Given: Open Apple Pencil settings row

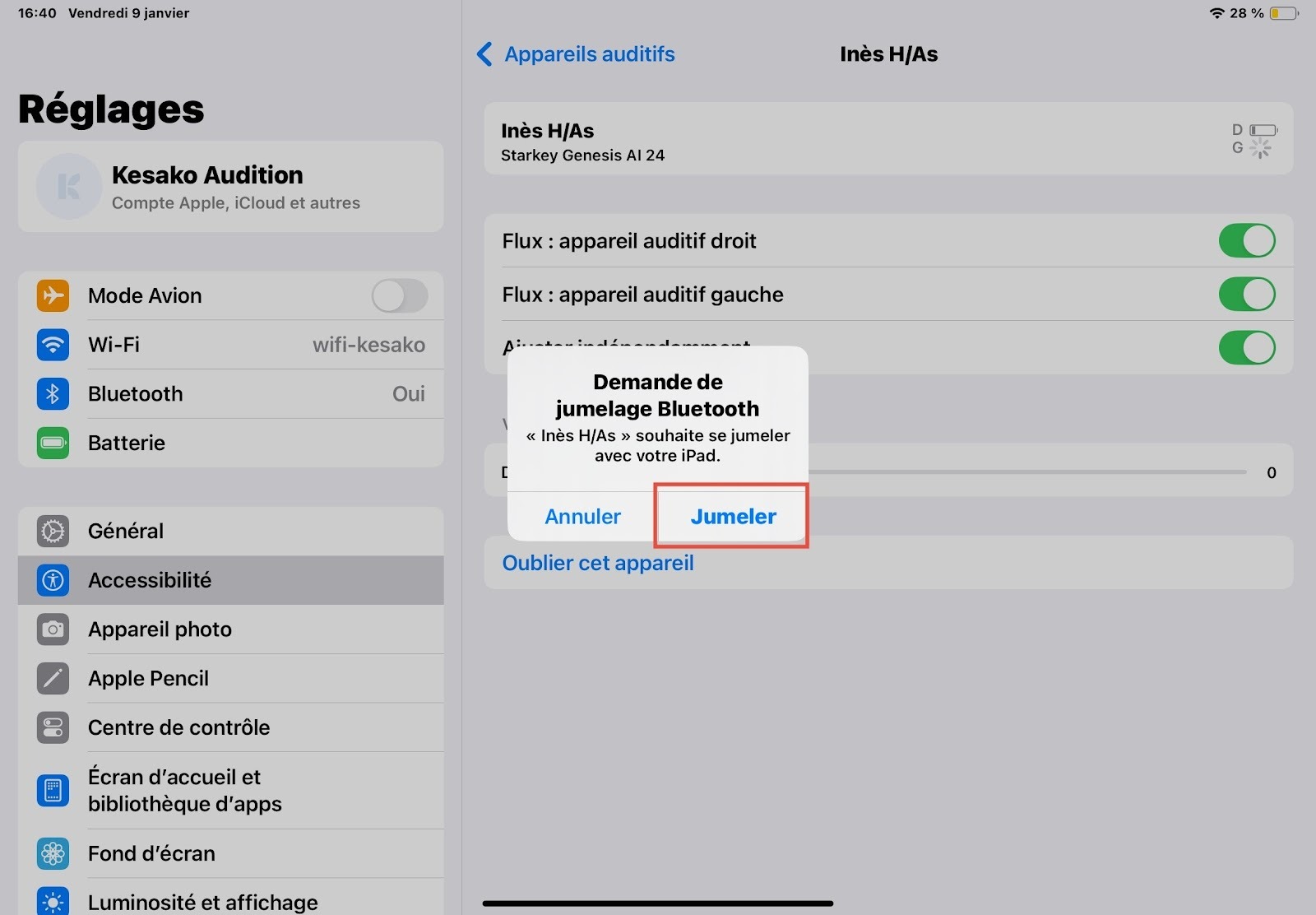Looking at the screenshot, I should (231, 678).
